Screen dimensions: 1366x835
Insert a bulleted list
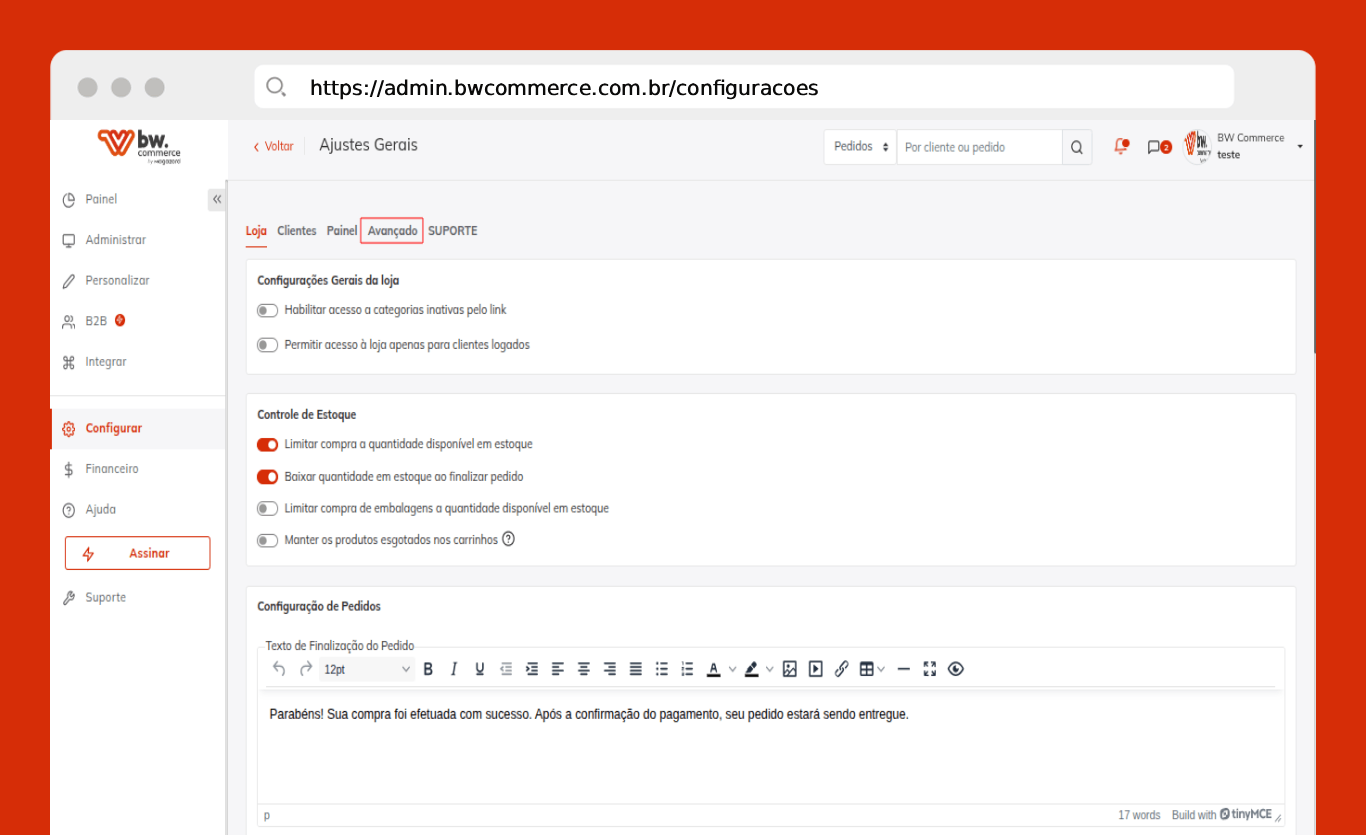pyautogui.click(x=662, y=669)
